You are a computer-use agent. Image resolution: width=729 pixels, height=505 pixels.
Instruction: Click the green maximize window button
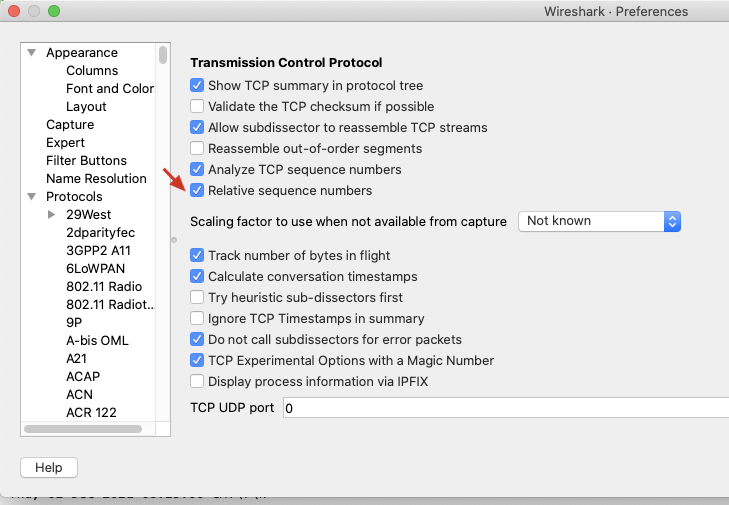54,12
